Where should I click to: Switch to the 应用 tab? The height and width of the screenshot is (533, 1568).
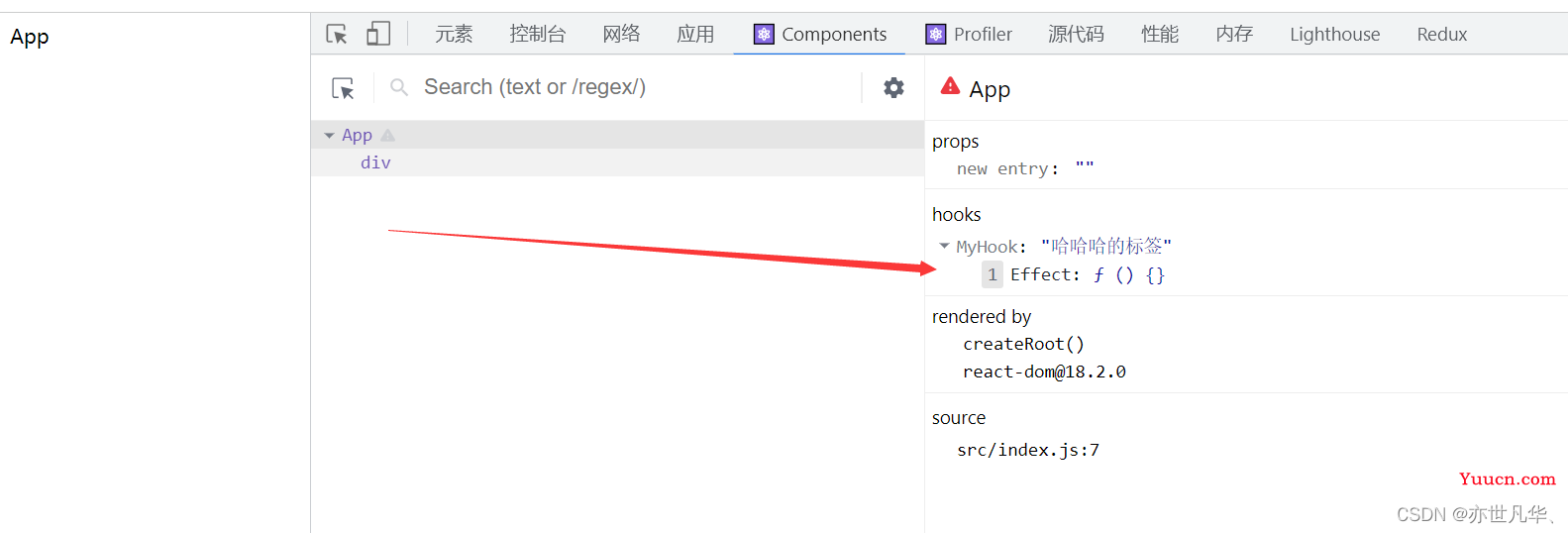click(x=695, y=34)
